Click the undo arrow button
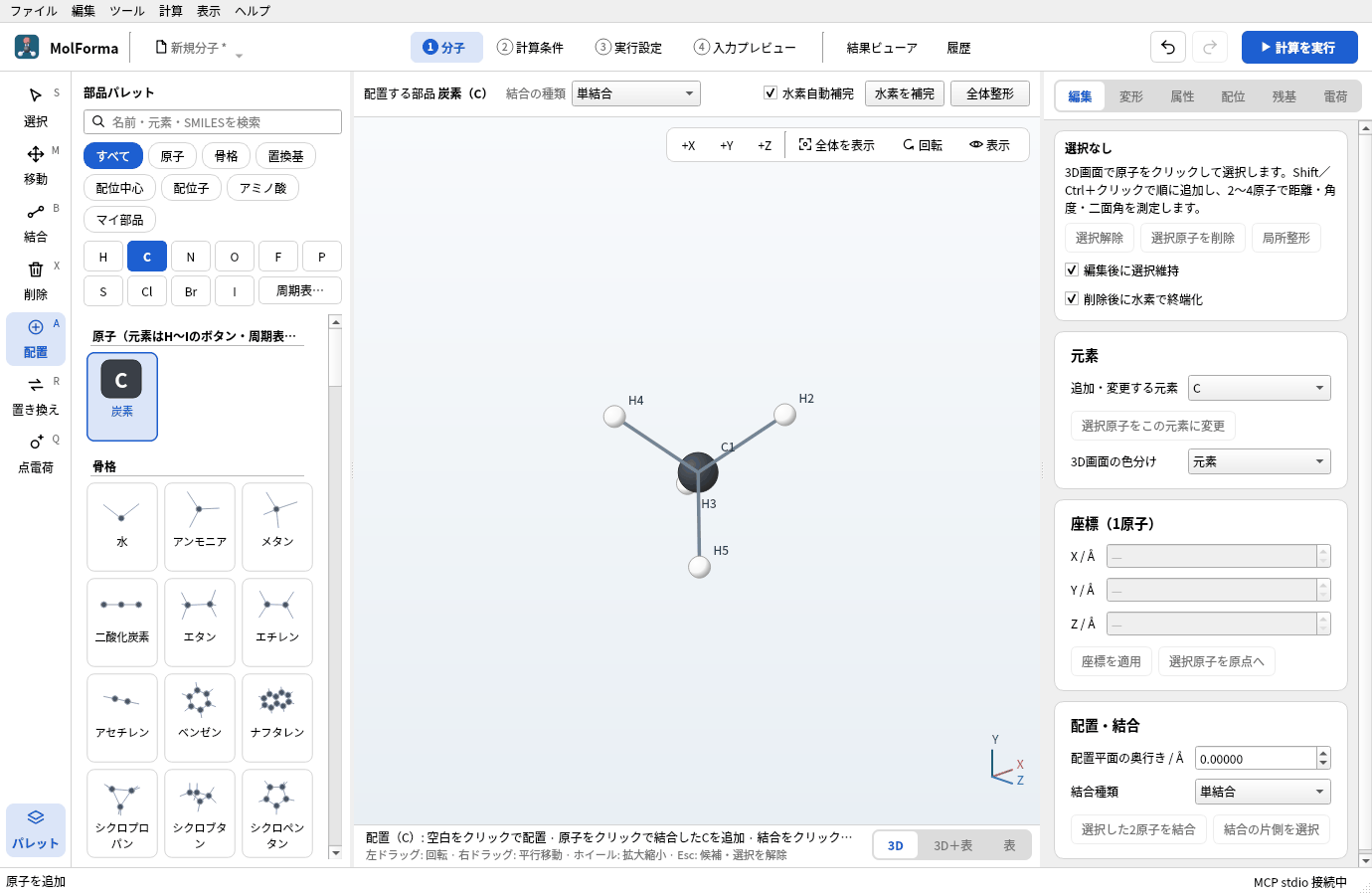This screenshot has height=895, width=1372. point(1168,47)
